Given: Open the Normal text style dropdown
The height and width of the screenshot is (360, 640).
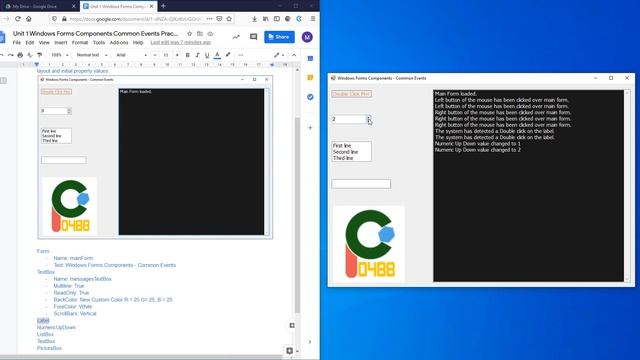Looking at the screenshot, I should click(92, 55).
